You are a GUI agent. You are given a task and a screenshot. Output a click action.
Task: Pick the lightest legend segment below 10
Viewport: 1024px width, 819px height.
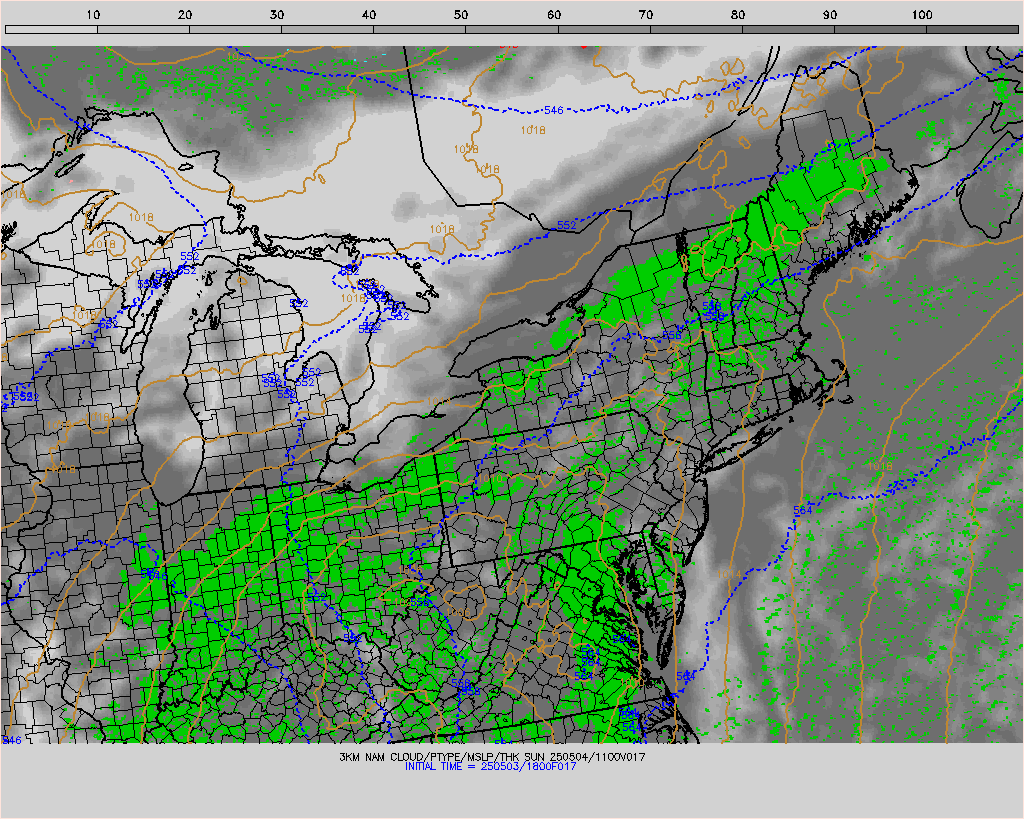coord(51,29)
